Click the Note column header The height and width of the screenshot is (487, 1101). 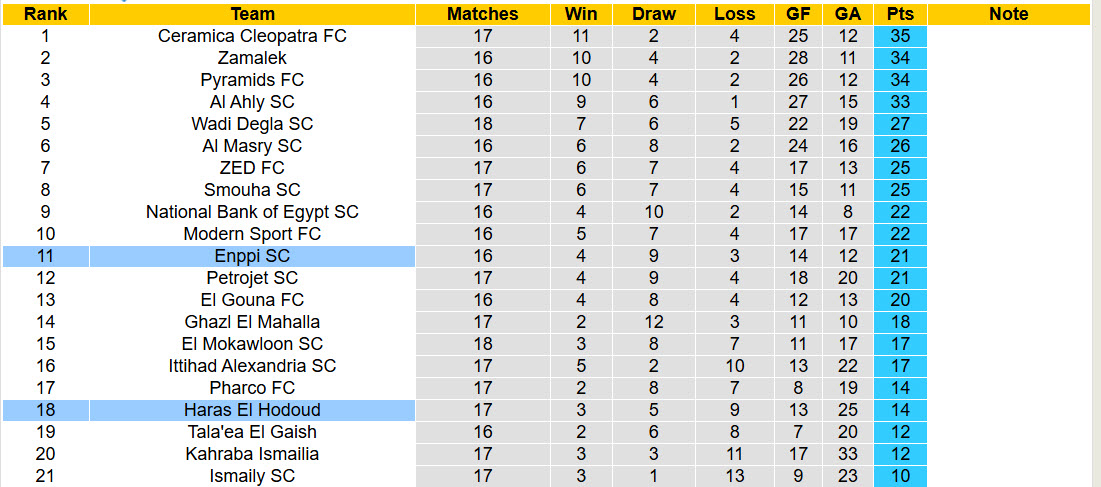(1008, 14)
